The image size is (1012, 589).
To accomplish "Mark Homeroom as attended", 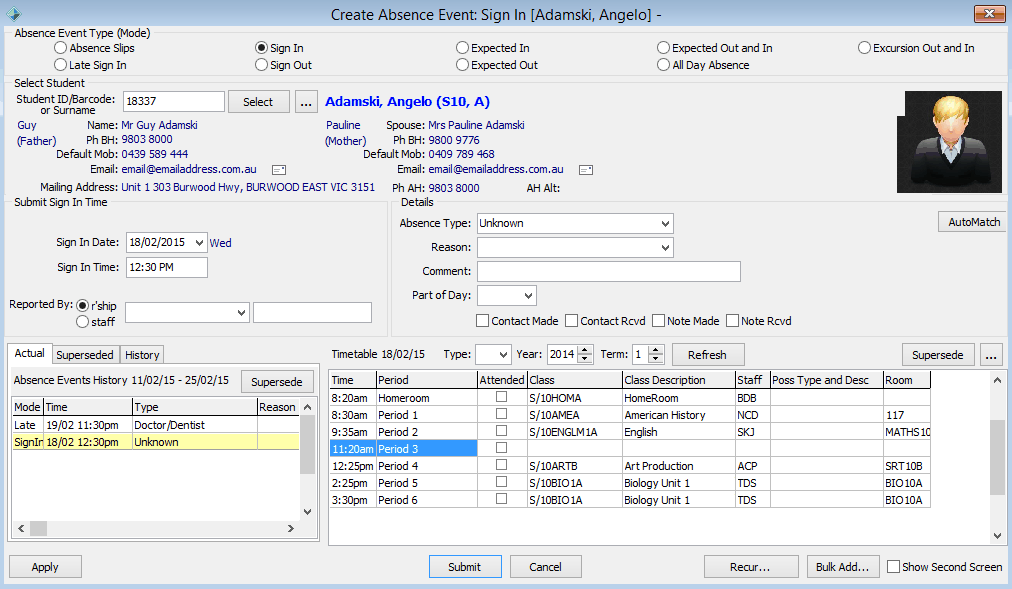I will click(501, 397).
